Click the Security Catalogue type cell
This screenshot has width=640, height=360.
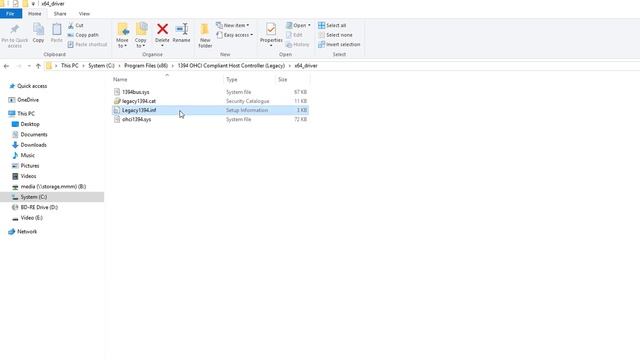248,101
